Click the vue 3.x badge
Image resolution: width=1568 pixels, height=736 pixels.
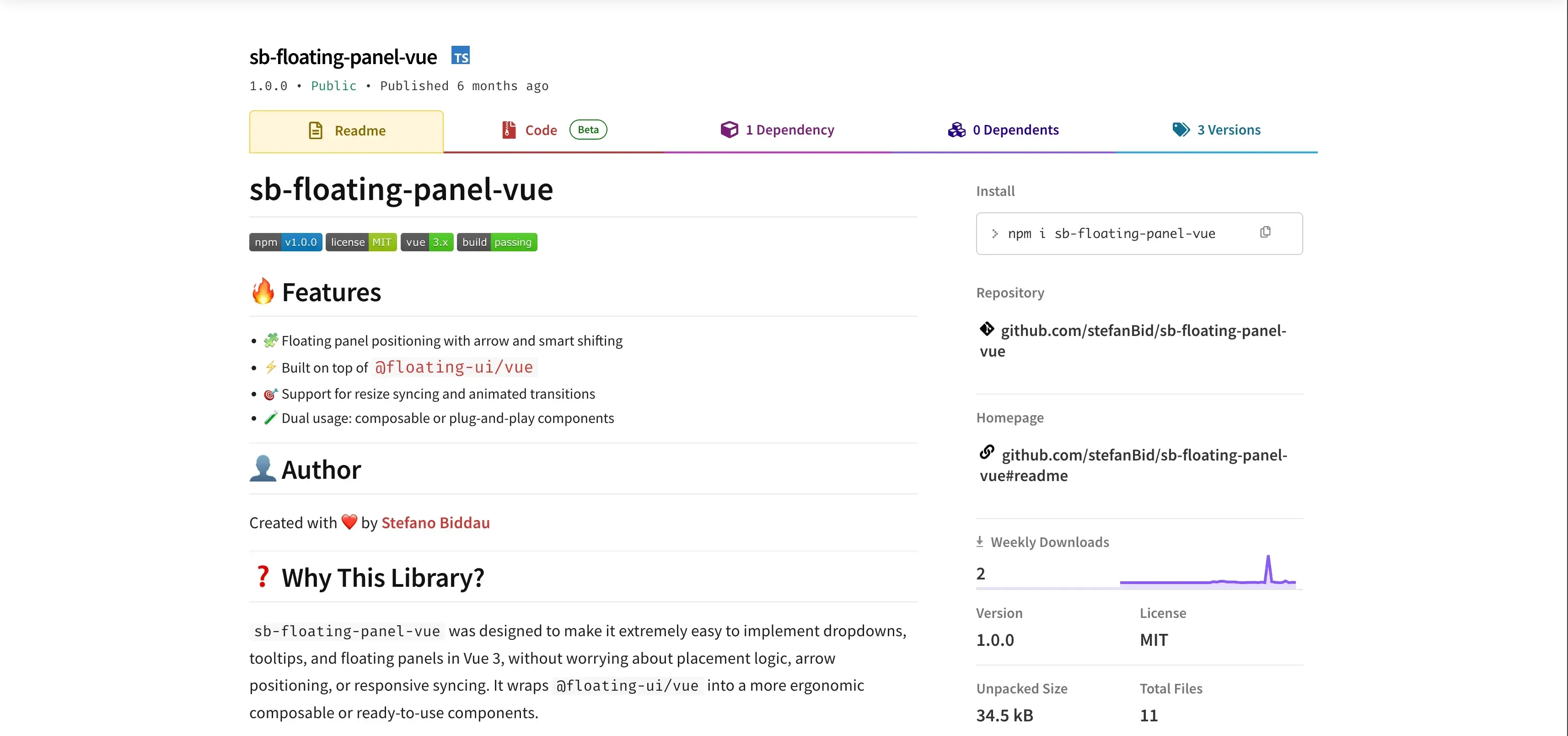(x=427, y=242)
